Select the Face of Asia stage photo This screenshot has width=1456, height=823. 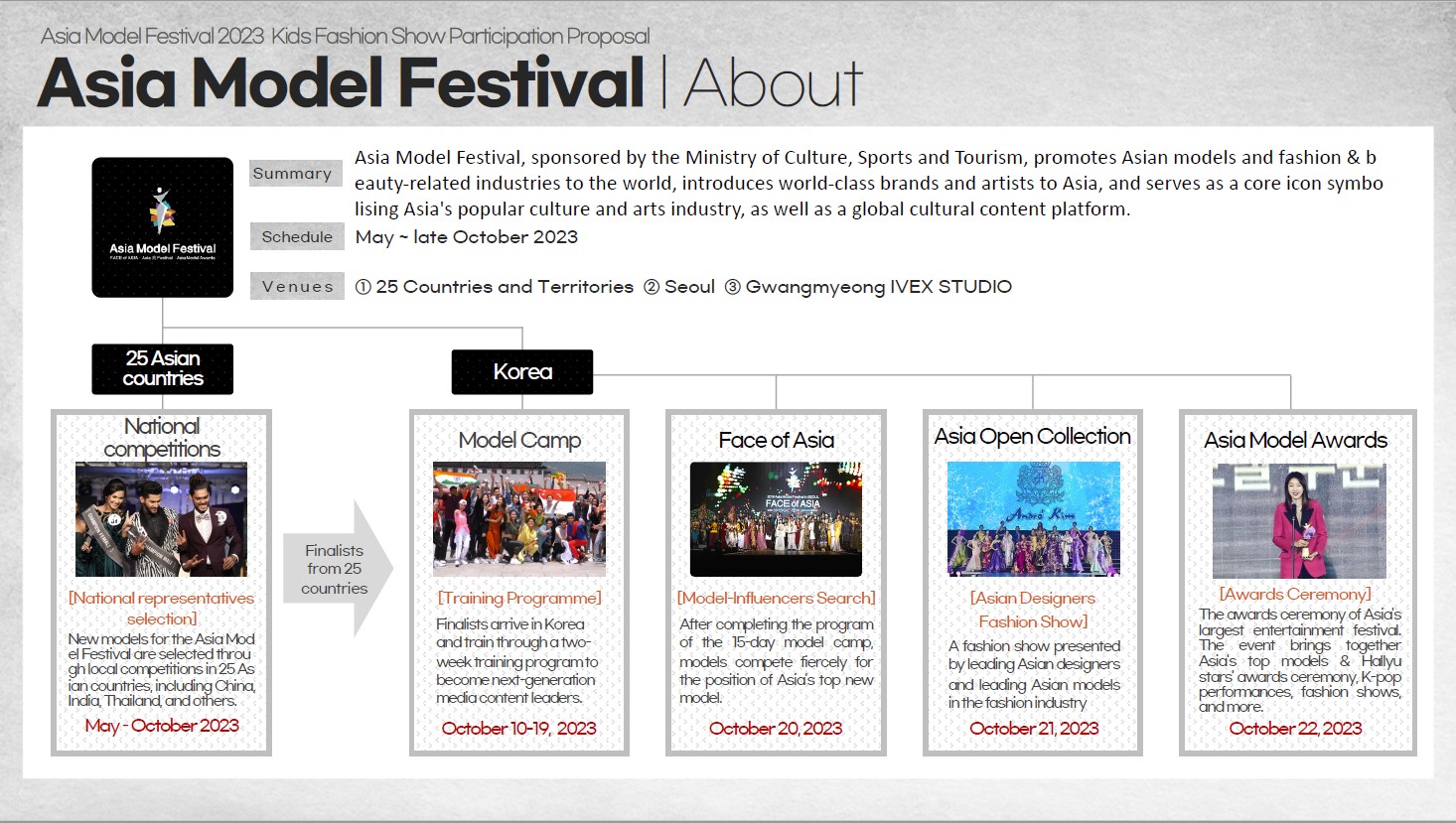coord(776,519)
